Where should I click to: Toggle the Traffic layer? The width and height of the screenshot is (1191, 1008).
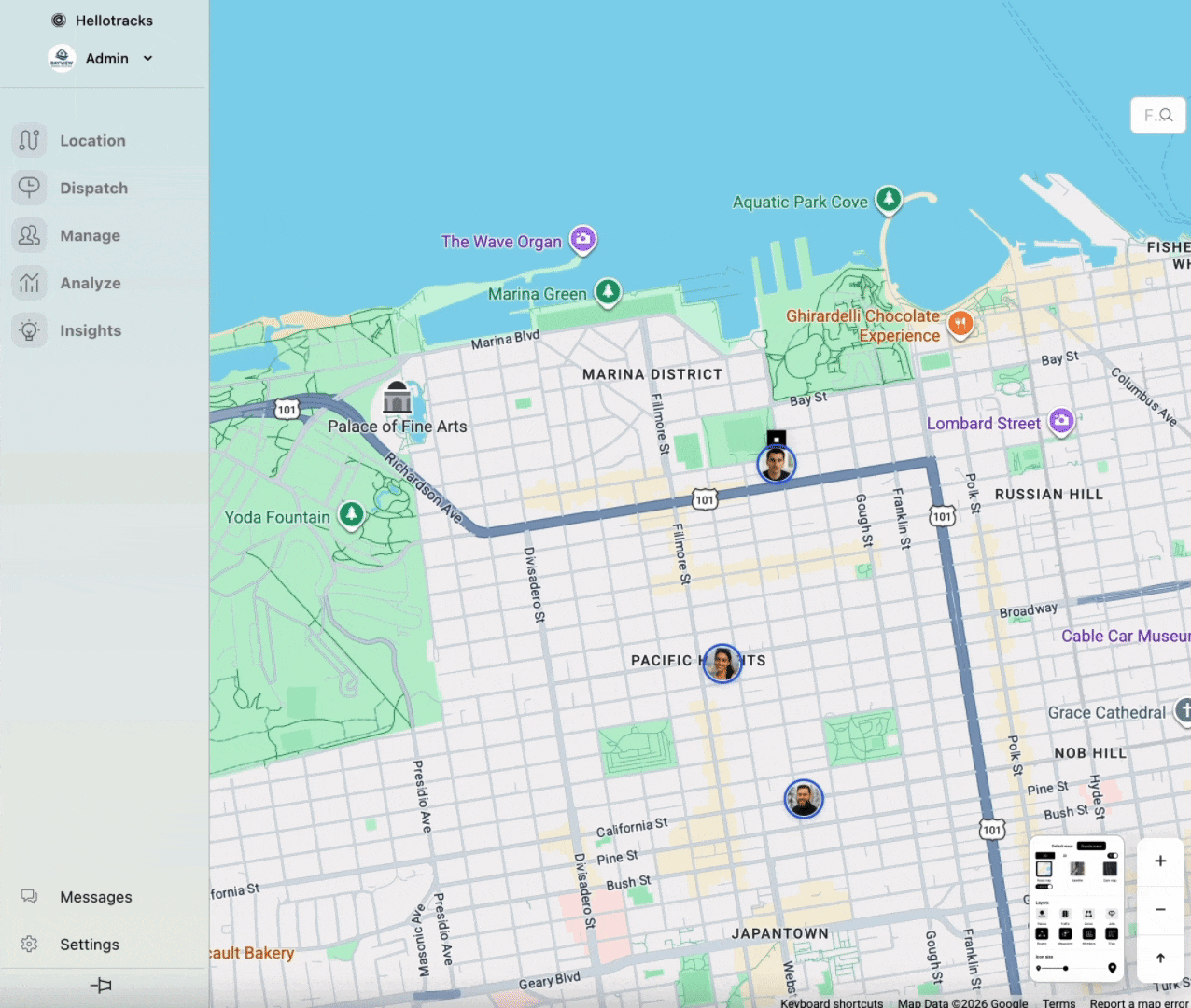[x=1065, y=914]
